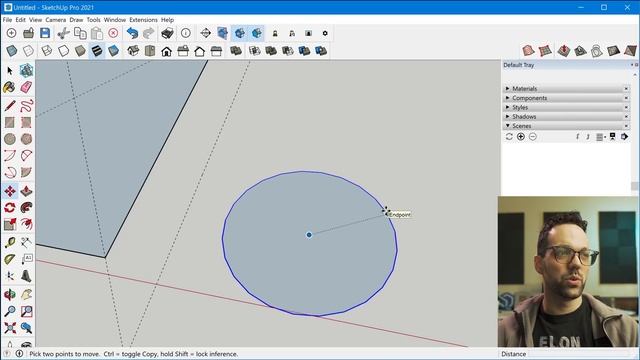
Task: Activate the Push/Pull tool
Action: coord(27,191)
